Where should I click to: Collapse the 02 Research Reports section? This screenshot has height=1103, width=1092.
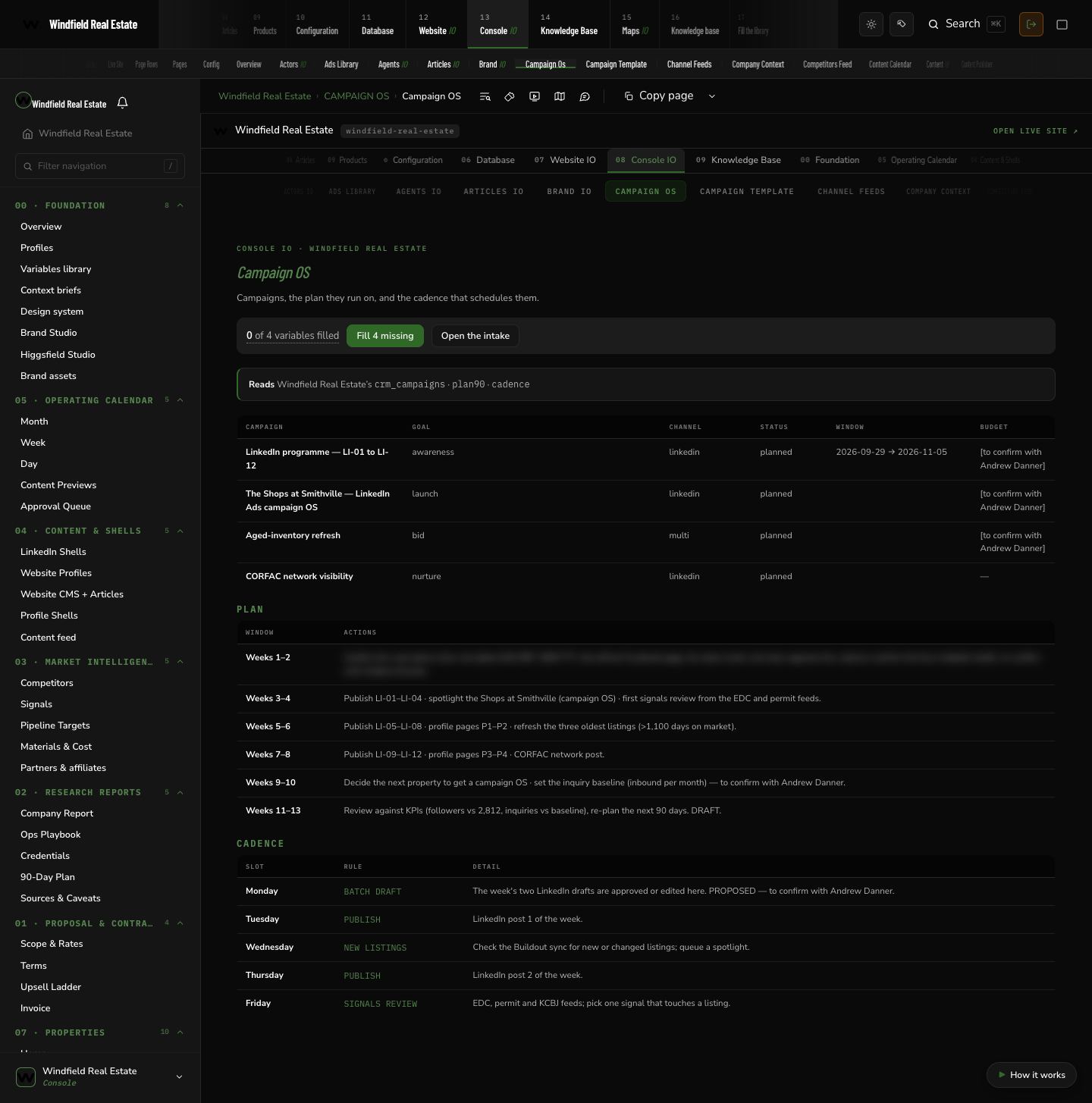[x=180, y=792]
